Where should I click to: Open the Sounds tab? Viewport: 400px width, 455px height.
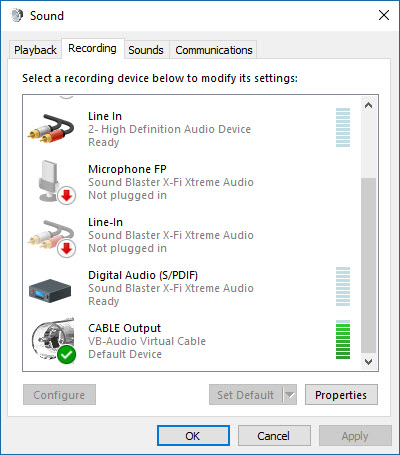point(146,50)
